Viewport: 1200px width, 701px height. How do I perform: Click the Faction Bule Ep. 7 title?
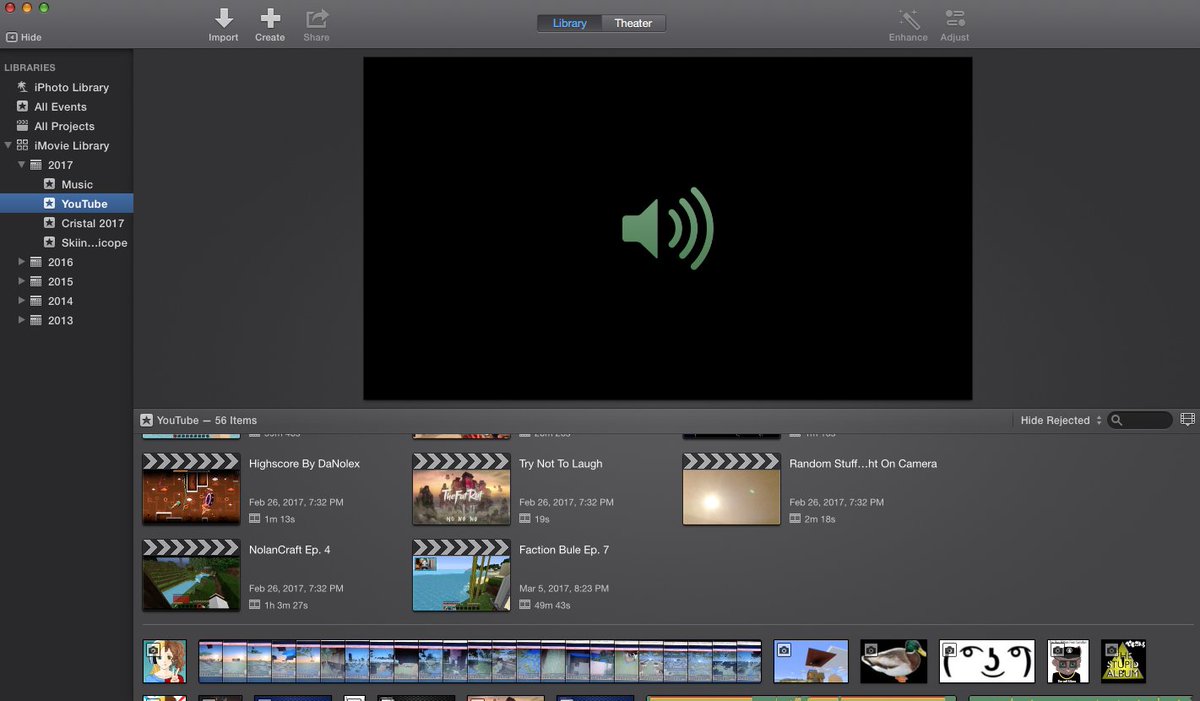(x=564, y=550)
